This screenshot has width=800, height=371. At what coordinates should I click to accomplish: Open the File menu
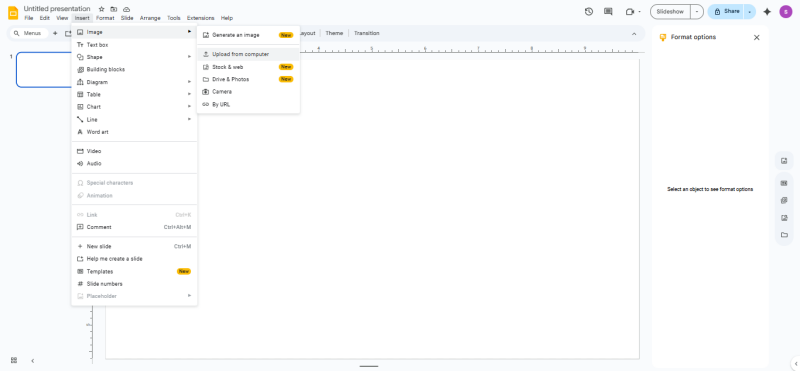click(x=29, y=18)
